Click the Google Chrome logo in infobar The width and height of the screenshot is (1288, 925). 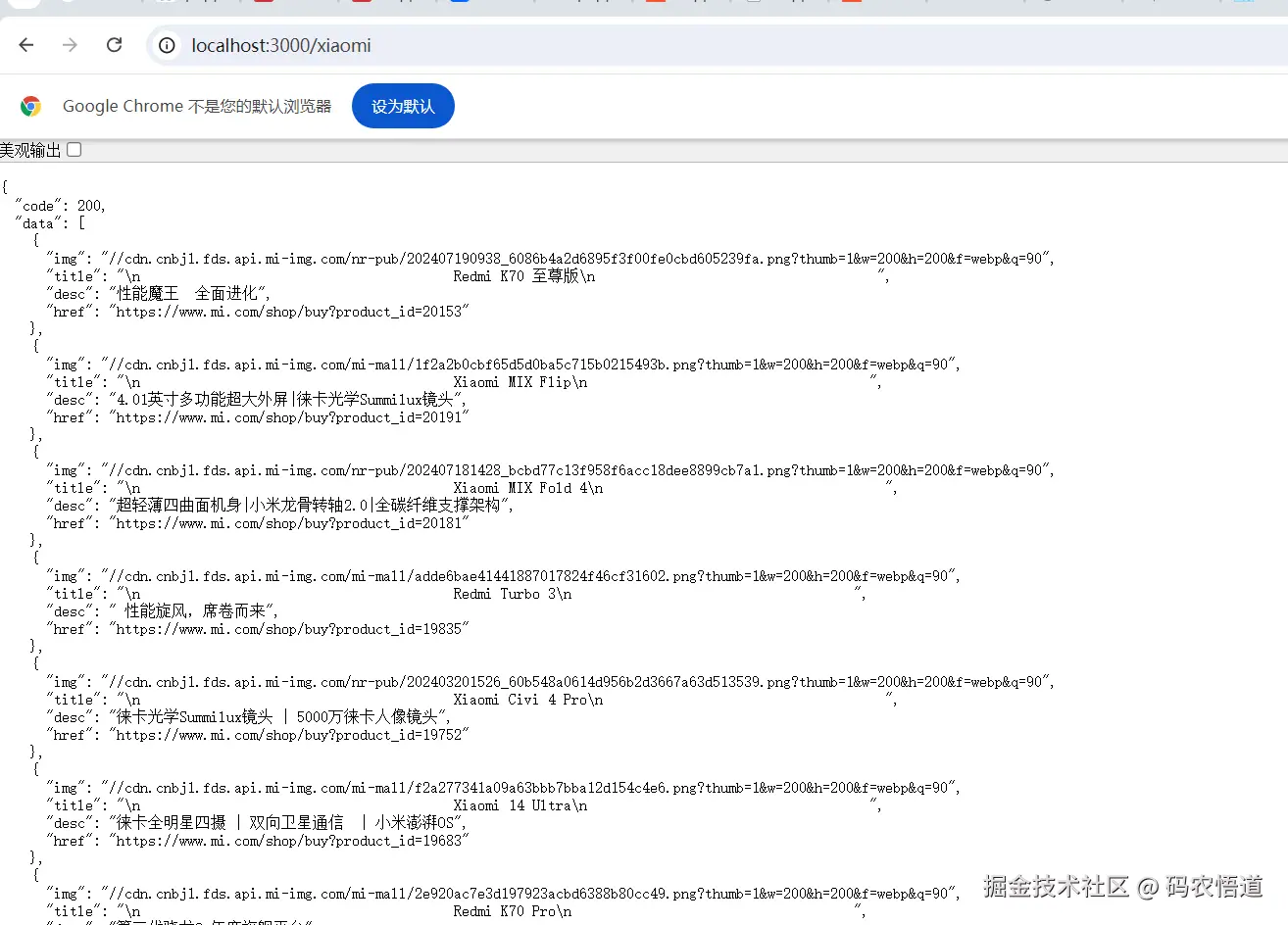pyautogui.click(x=31, y=106)
